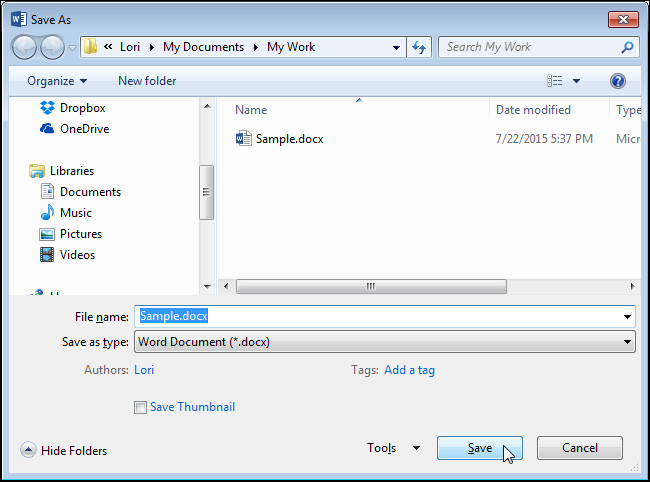The width and height of the screenshot is (650, 482).
Task: Open the Organize menu
Action: (x=57, y=81)
